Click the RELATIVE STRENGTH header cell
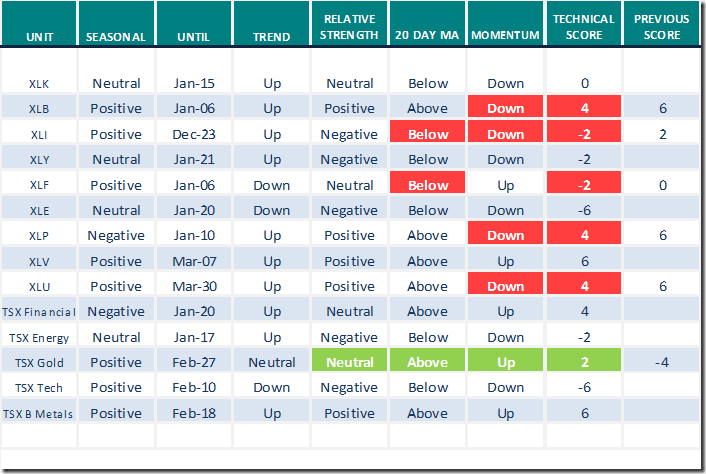This screenshot has width=706, height=474. pyautogui.click(x=349, y=28)
